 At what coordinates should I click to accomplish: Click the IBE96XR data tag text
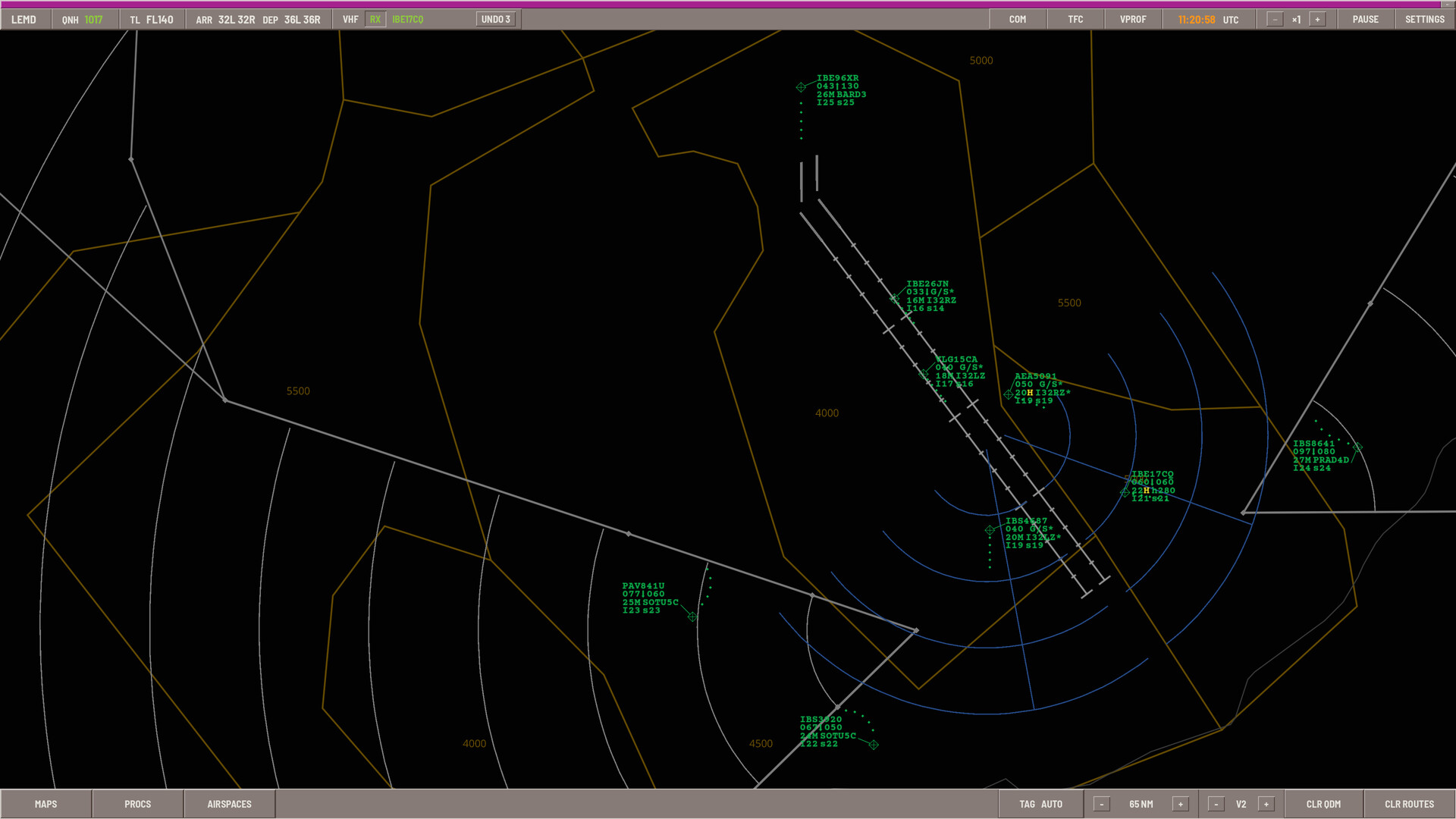tap(841, 90)
